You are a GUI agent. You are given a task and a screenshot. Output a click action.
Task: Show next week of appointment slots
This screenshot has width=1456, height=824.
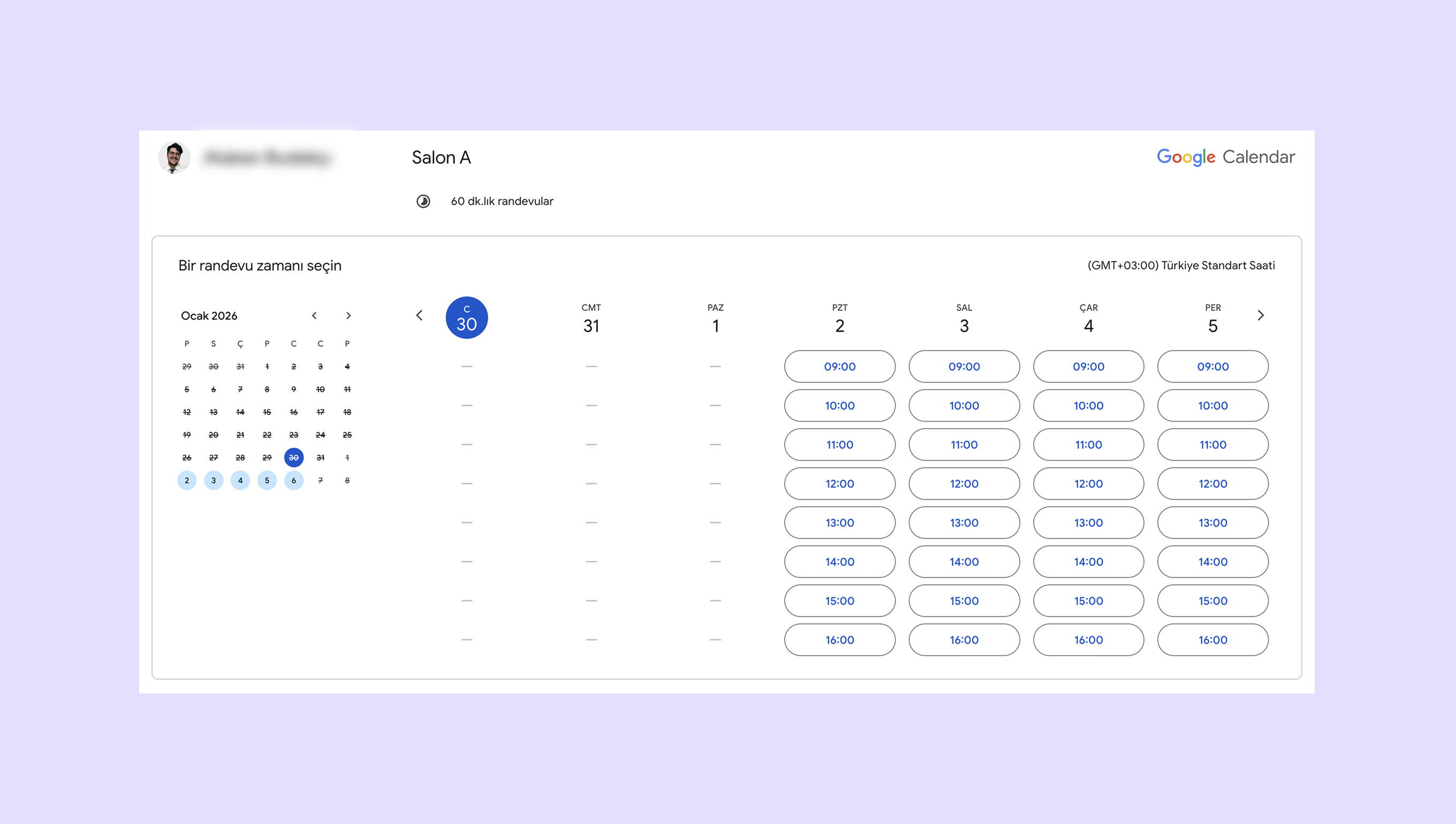[1261, 315]
